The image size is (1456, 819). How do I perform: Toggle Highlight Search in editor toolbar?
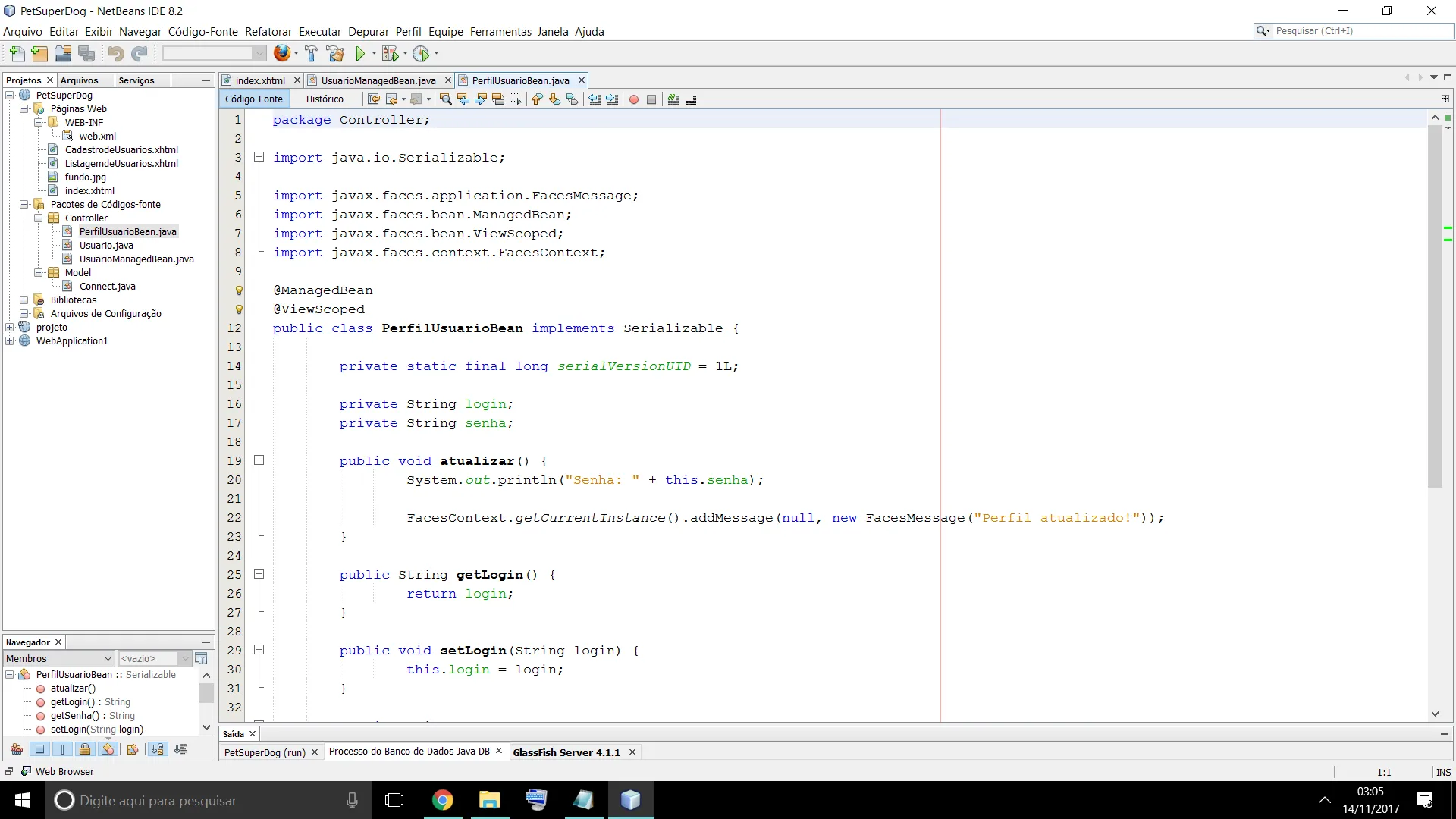coord(498,99)
